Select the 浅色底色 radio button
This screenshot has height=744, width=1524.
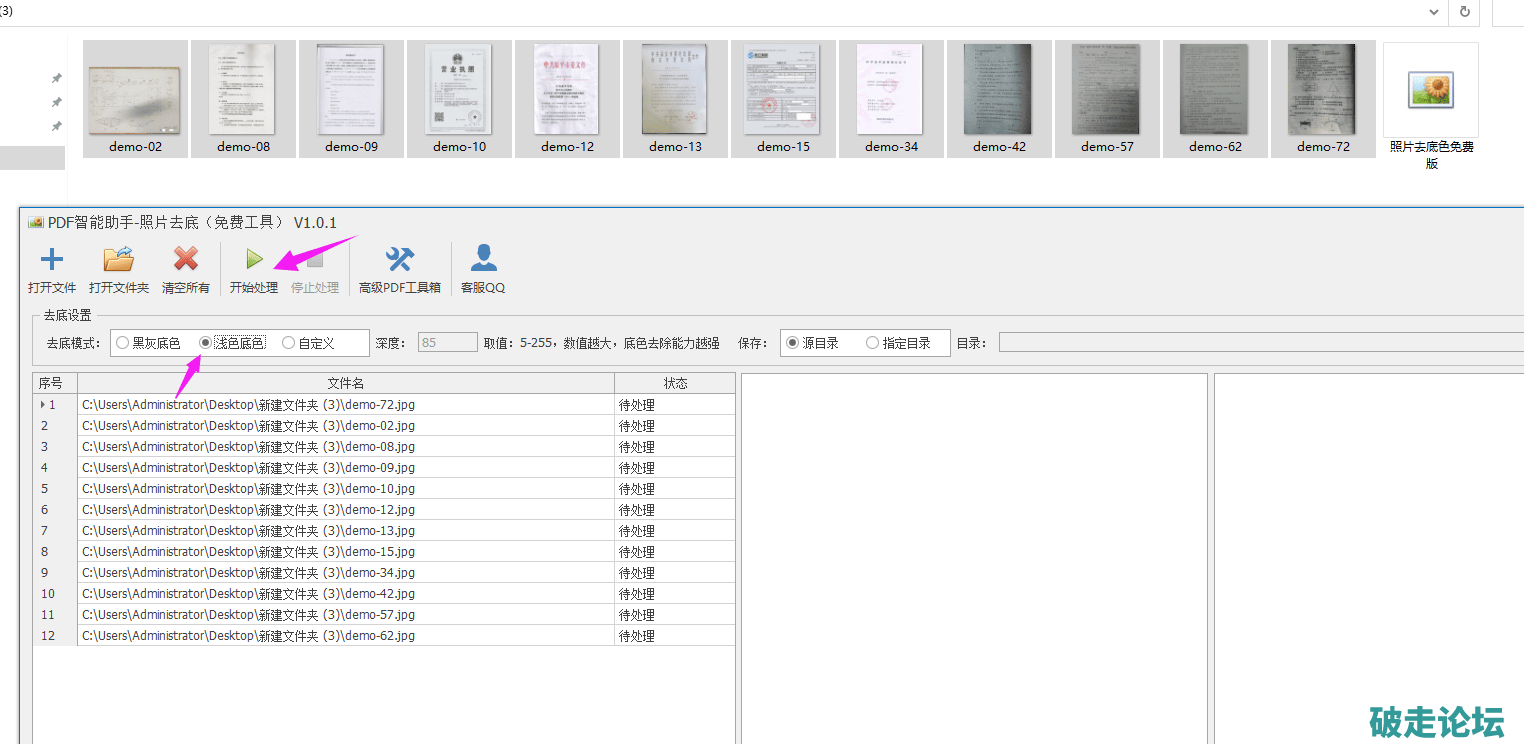click(206, 343)
